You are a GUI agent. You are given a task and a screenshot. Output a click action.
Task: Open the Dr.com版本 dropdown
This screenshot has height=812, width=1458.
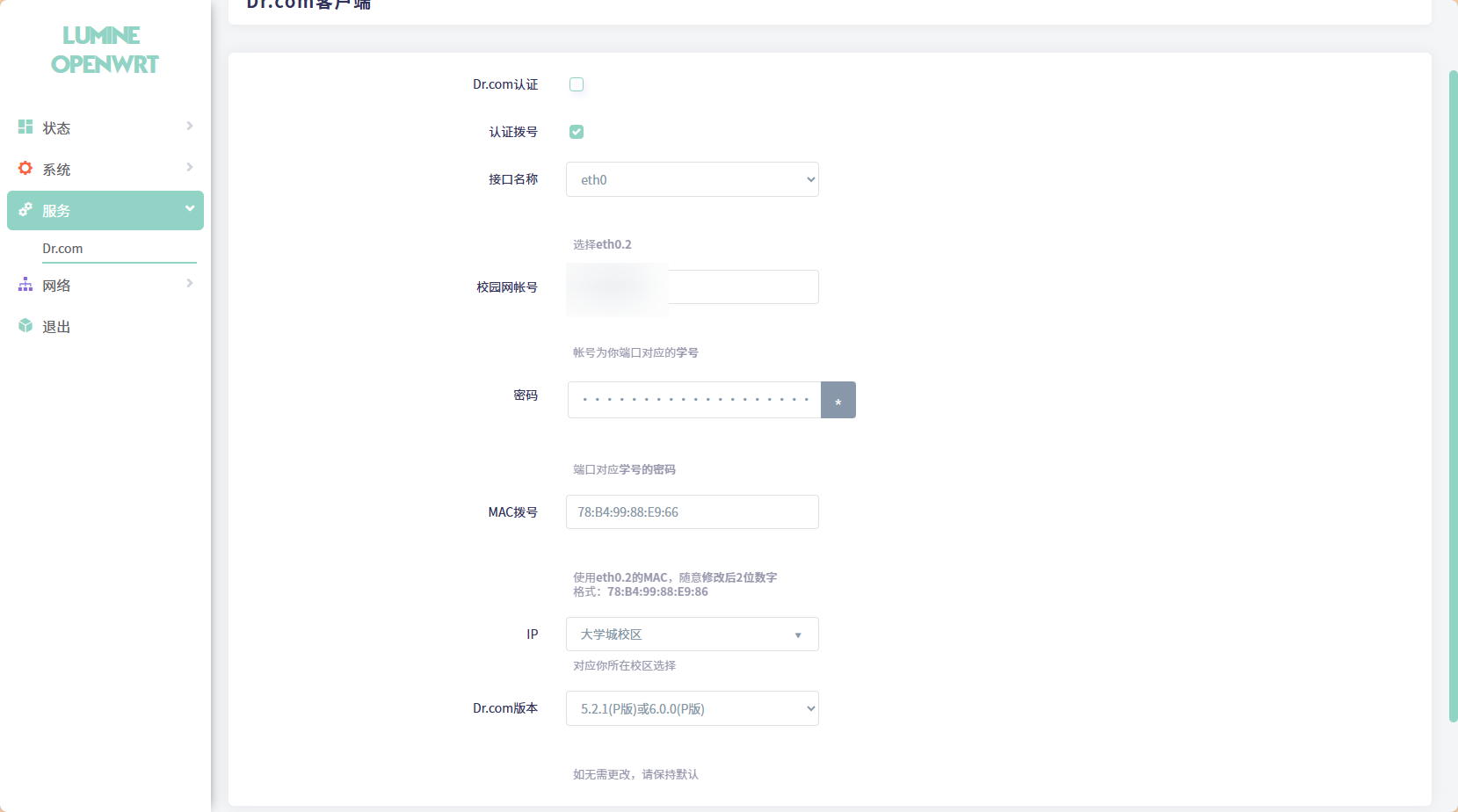click(692, 708)
